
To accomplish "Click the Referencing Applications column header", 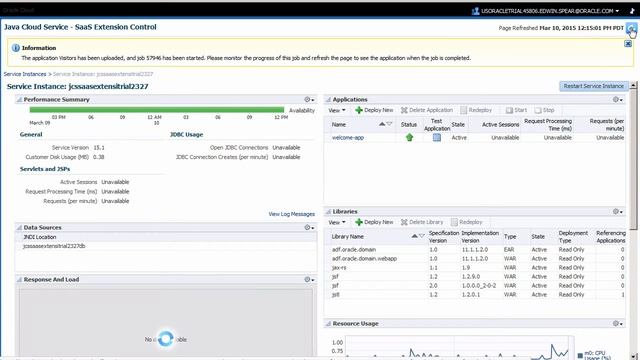I will [611, 236].
